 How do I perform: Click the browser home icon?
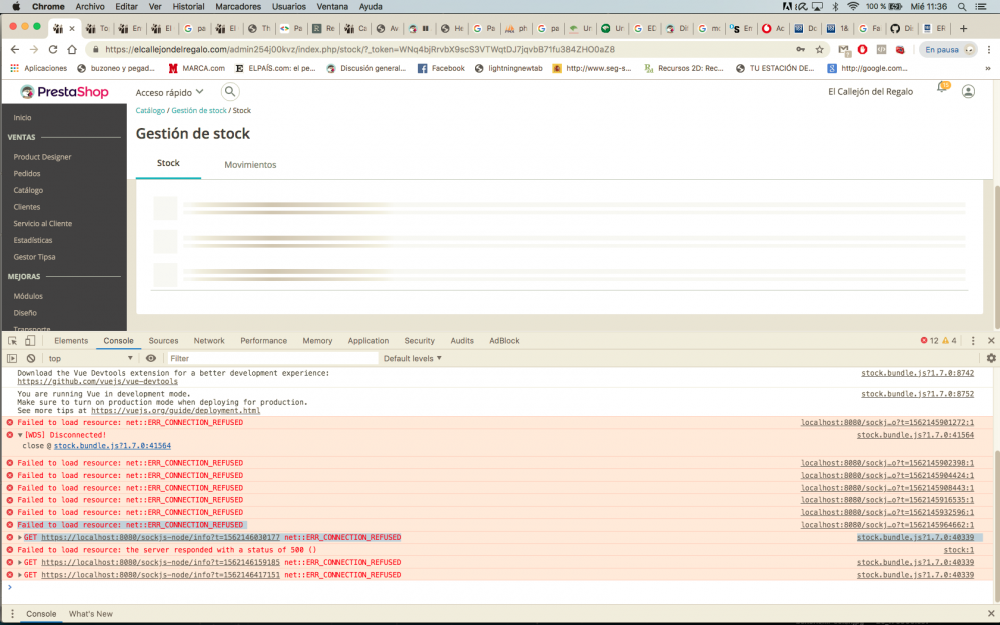click(72, 49)
